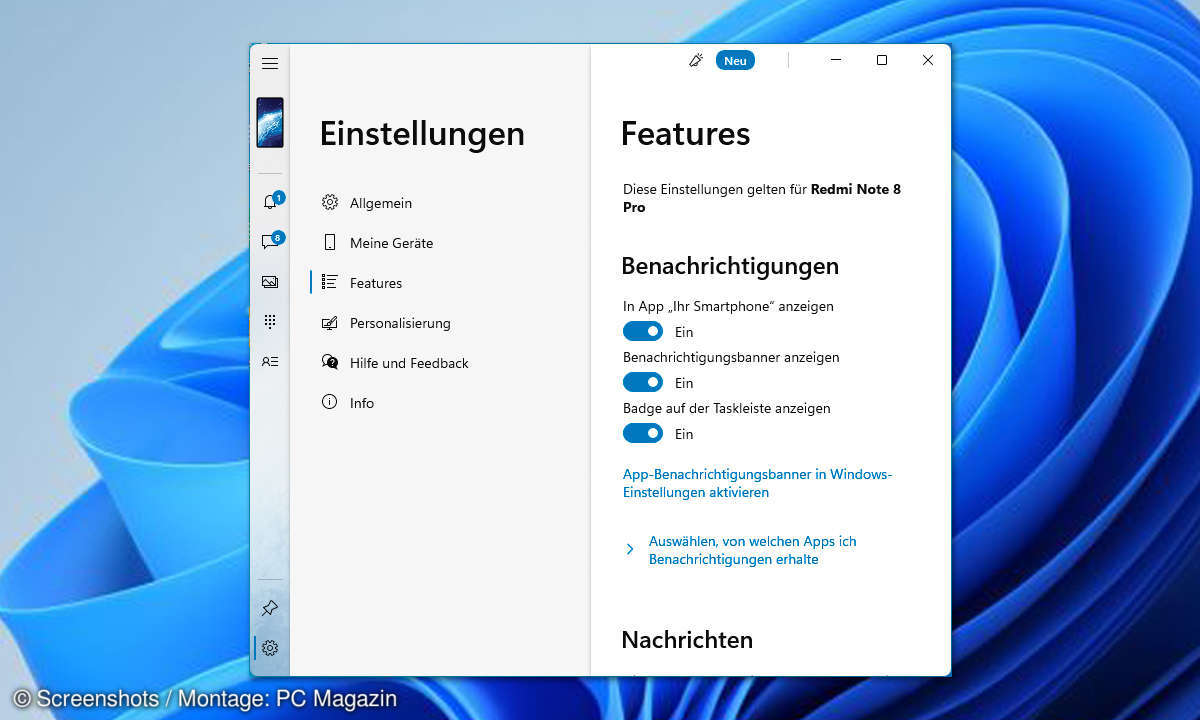
Task: Toggle Badge auf der Taskleiste switch
Action: pos(643,433)
